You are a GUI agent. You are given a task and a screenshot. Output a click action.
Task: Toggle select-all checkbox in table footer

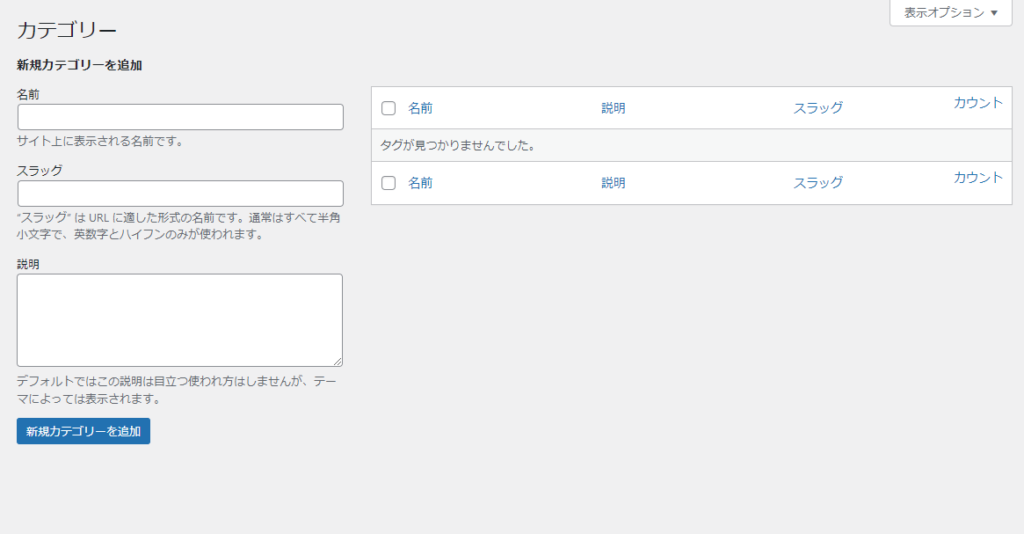[389, 183]
